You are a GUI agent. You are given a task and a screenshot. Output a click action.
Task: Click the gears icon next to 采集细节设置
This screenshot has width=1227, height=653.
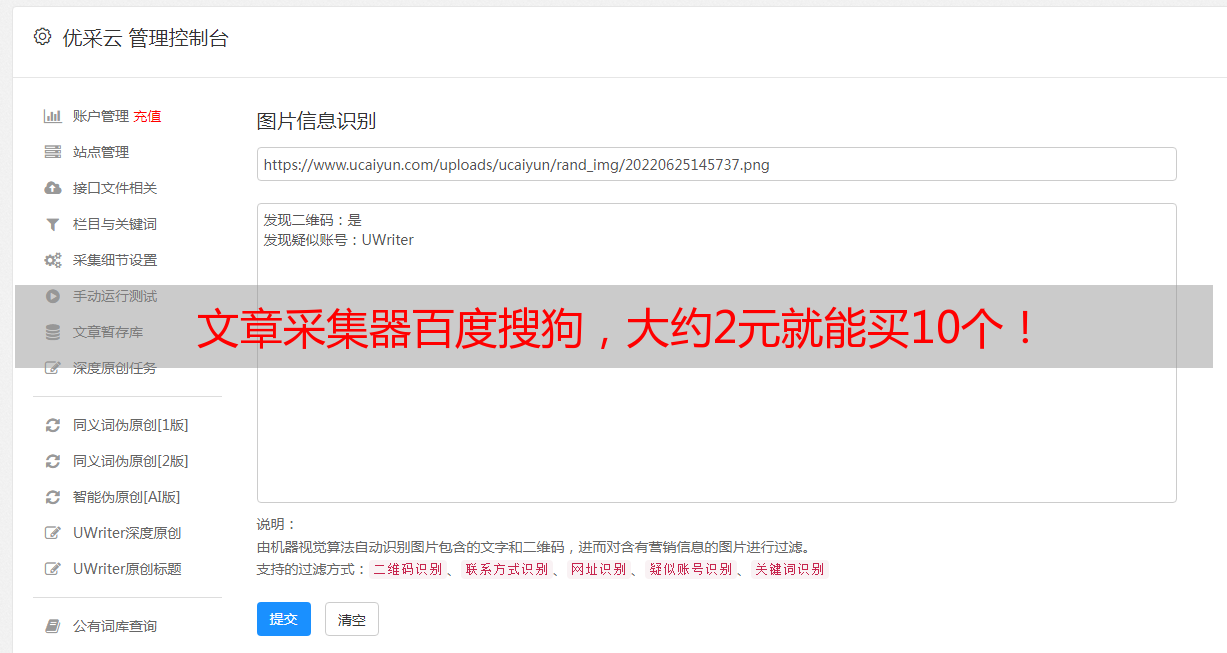(53, 260)
